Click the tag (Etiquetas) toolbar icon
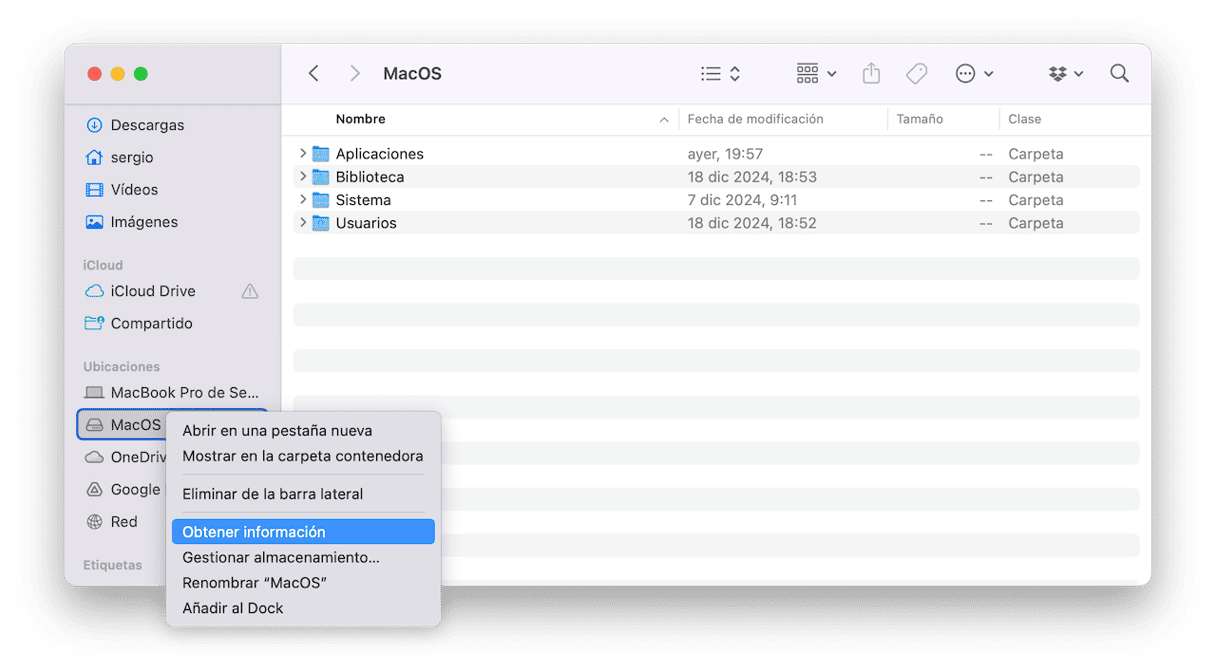Screen dimensions: 1216x671 (x=916, y=73)
